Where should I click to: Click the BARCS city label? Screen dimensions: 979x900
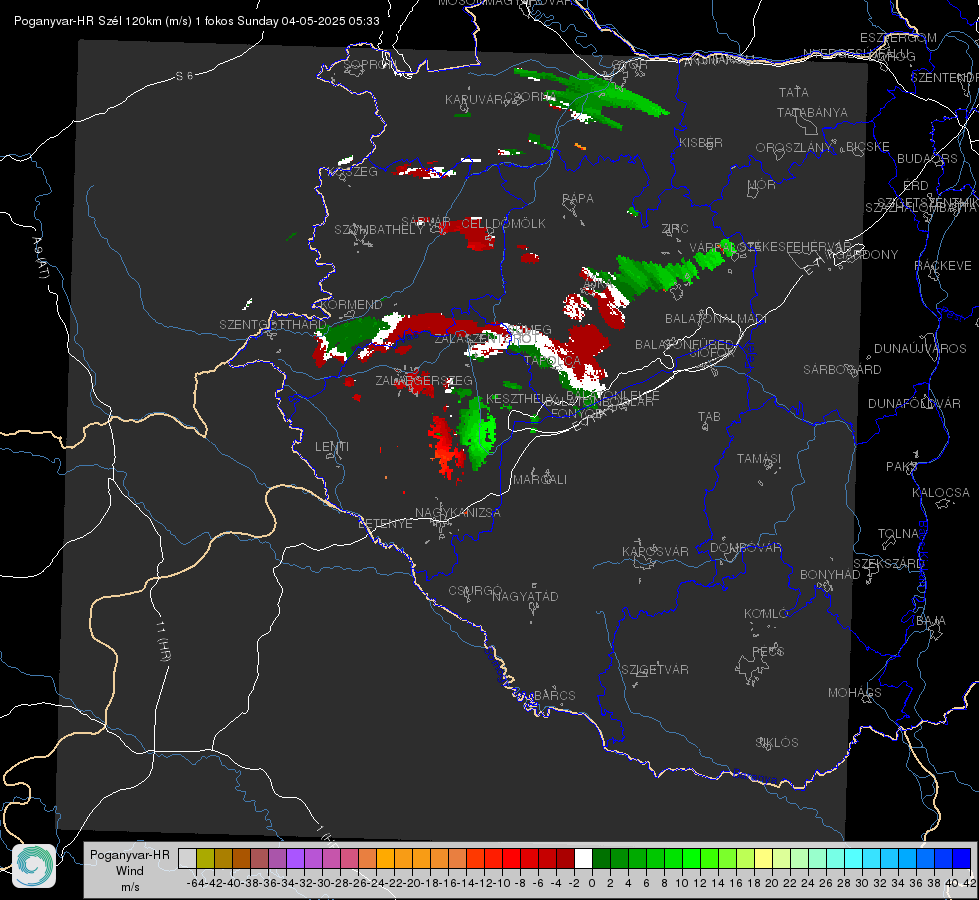[x=554, y=695]
